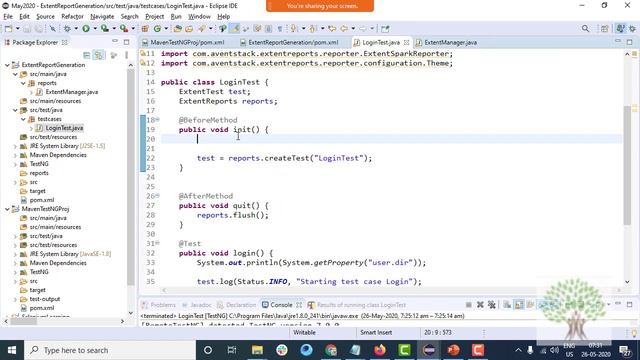Viewport: 640px width, 360px height.
Task: Collapse the ExtentReportGeneration project
Action: 7,65
